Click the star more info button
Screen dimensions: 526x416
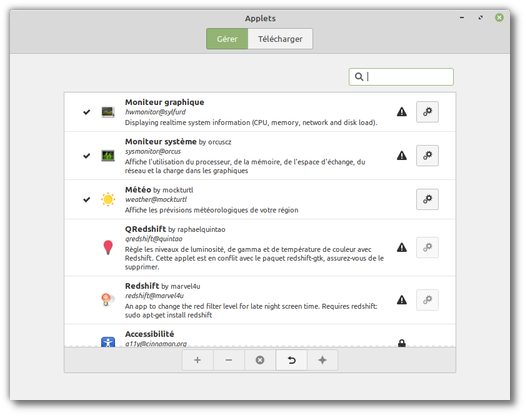322,360
